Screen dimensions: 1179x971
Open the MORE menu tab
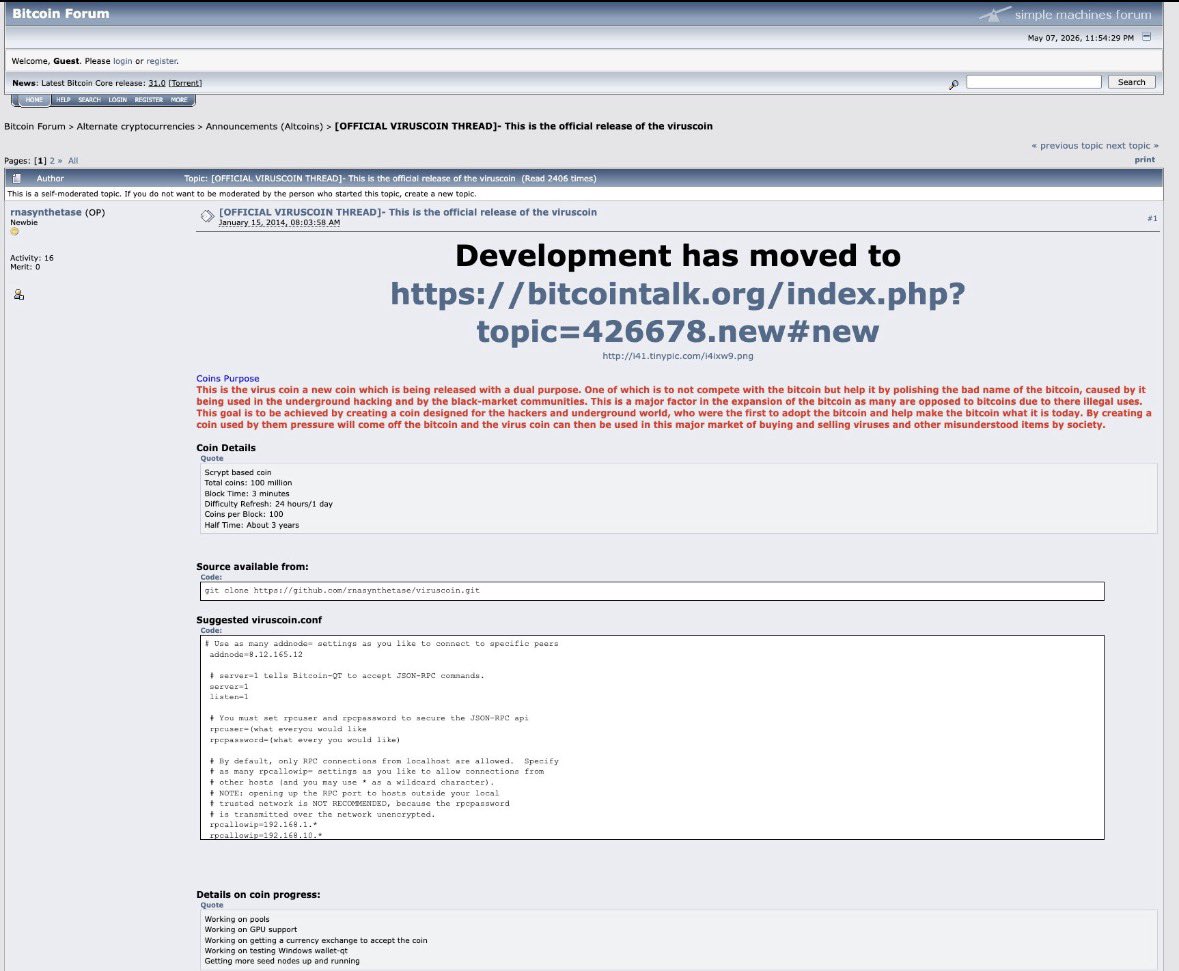coord(179,99)
